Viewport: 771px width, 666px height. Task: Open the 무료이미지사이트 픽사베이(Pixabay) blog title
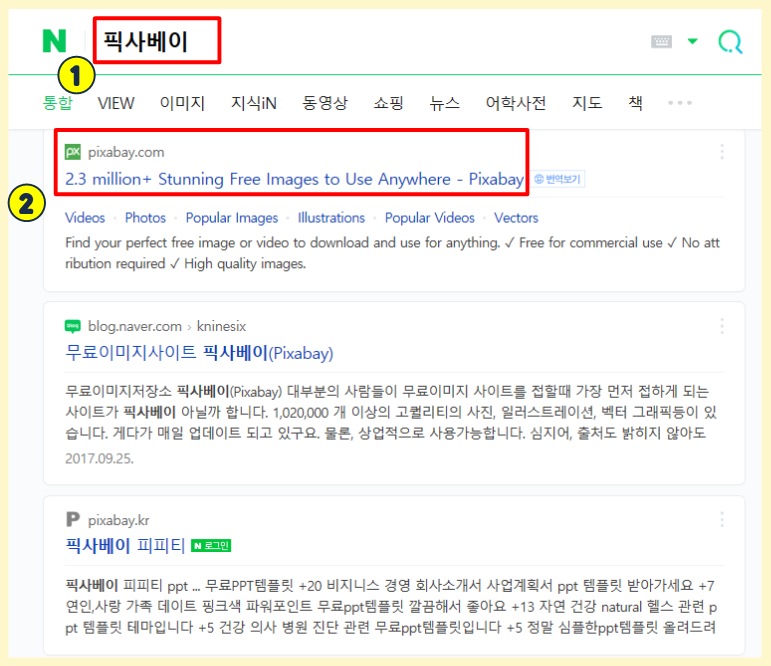click(199, 353)
